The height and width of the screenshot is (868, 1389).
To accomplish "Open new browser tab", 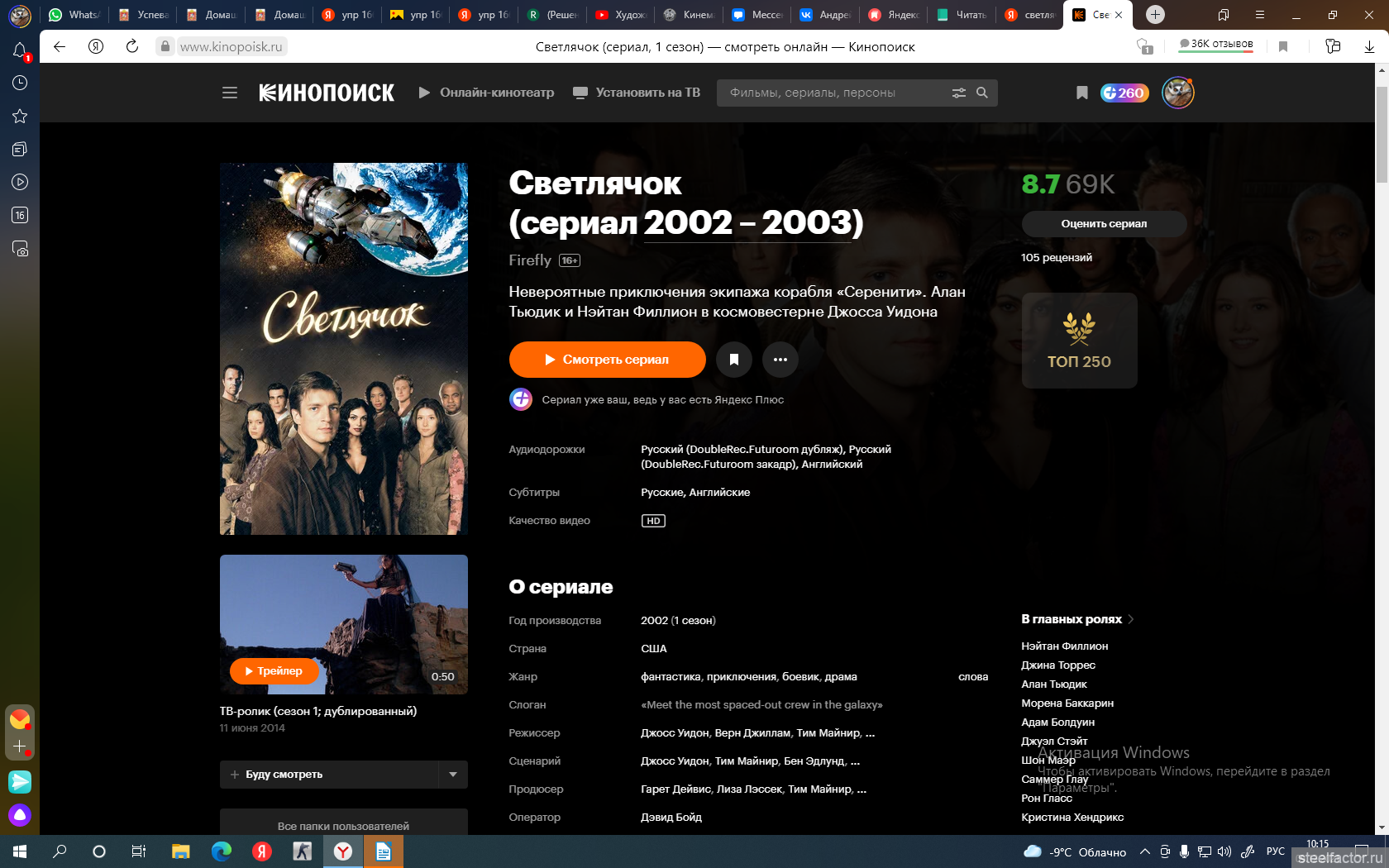I will [1155, 14].
